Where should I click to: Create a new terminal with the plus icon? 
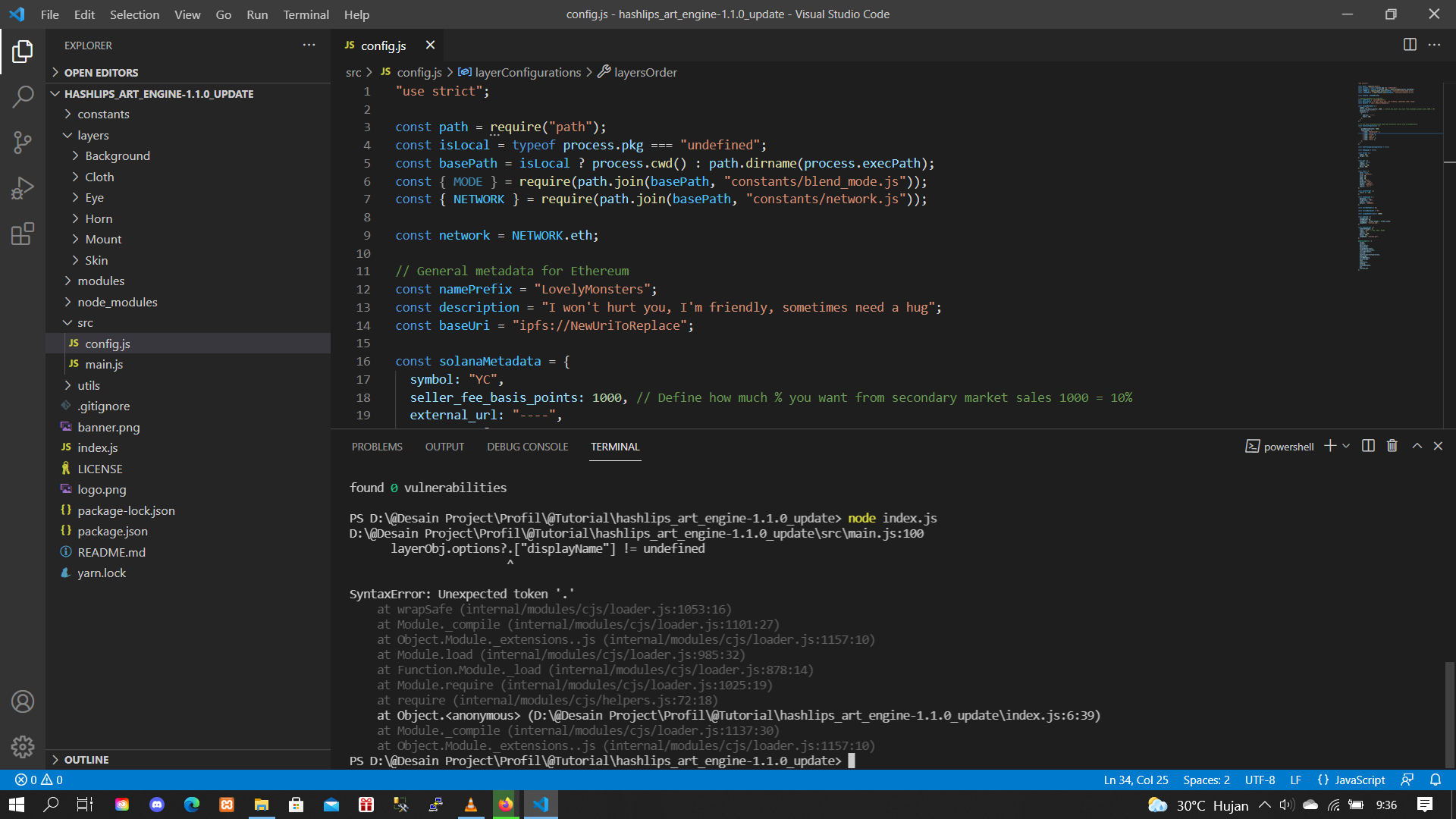[x=1329, y=446]
